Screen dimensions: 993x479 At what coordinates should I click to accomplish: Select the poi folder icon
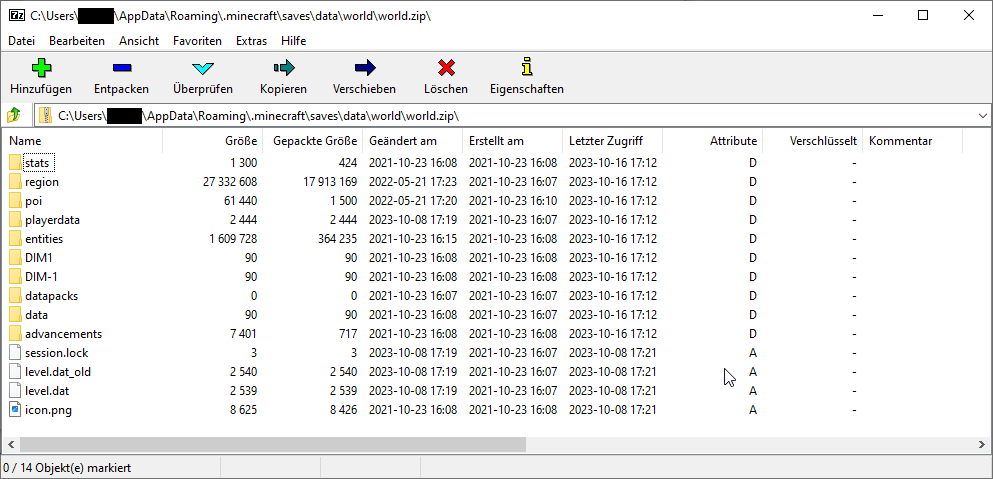tap(15, 201)
